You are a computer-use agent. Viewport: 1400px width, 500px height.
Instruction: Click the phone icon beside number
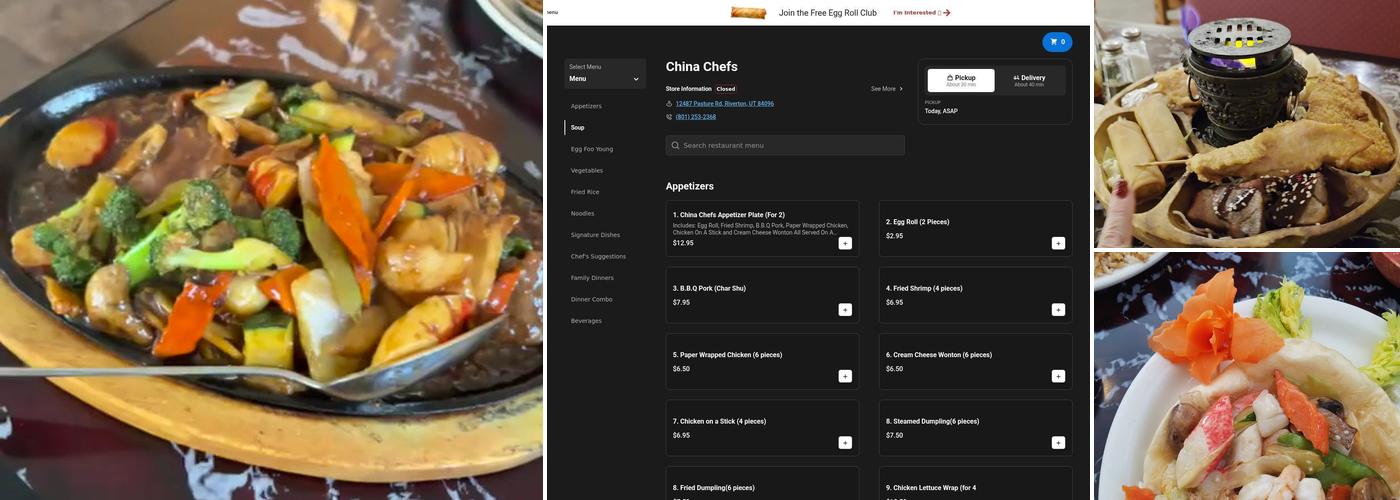[x=669, y=117]
